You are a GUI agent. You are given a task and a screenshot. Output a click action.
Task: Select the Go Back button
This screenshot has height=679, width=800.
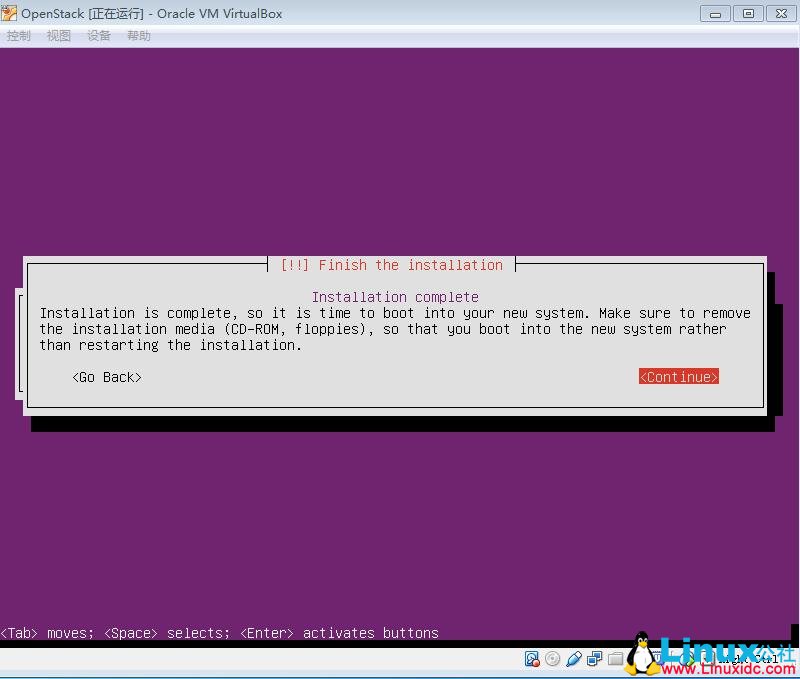[106, 377]
